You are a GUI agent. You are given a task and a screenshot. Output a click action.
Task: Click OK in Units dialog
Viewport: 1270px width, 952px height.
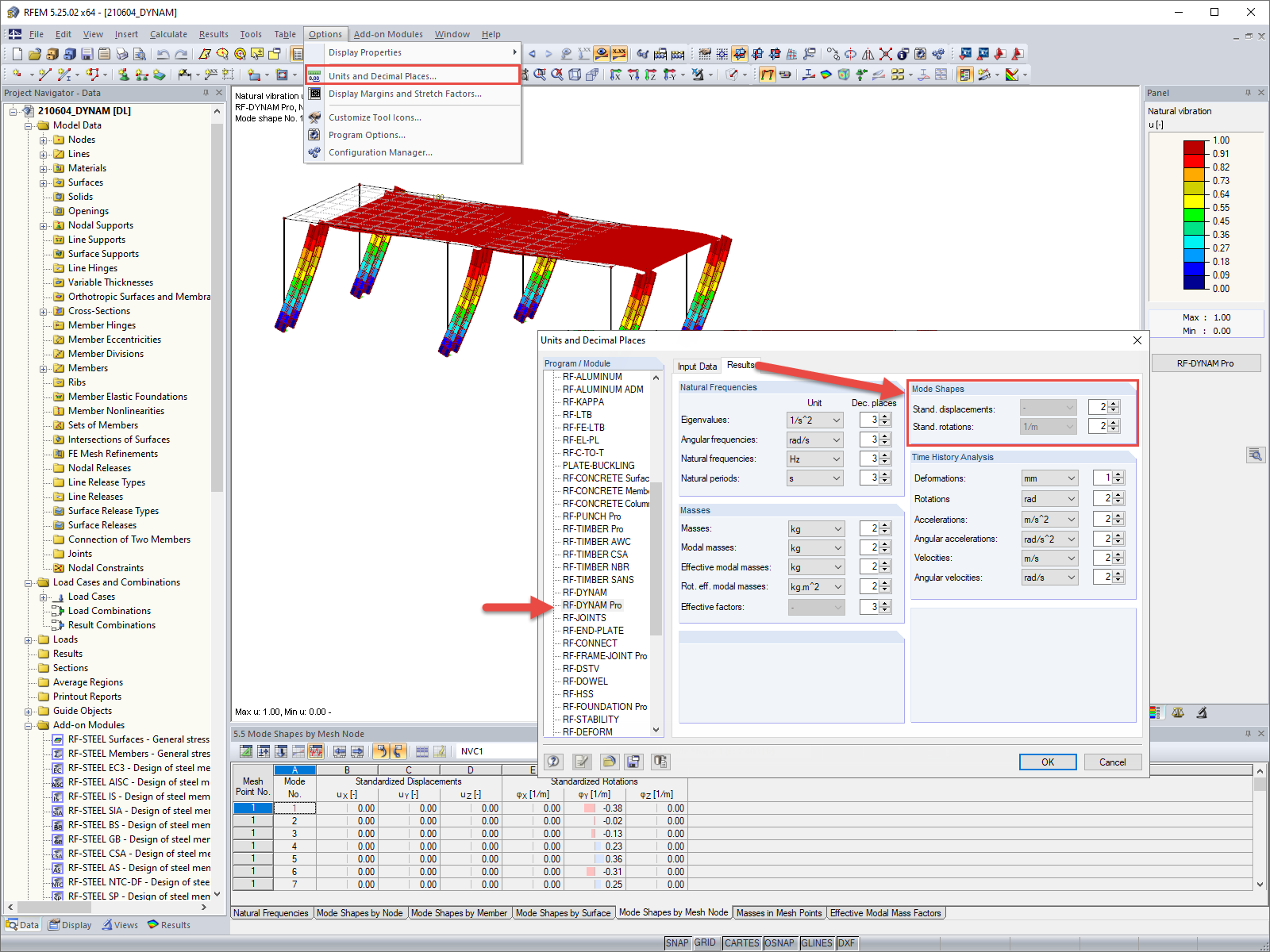[1048, 762]
